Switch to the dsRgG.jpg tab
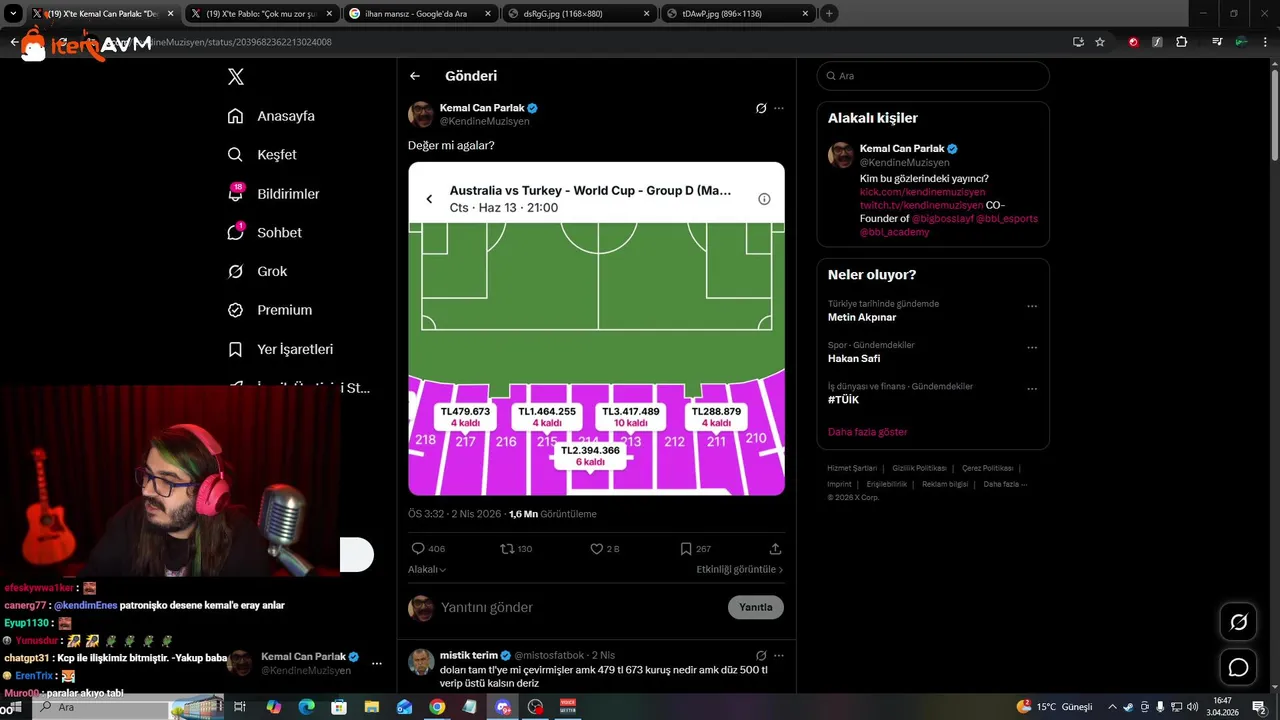The height and width of the screenshot is (720, 1280). click(579, 14)
